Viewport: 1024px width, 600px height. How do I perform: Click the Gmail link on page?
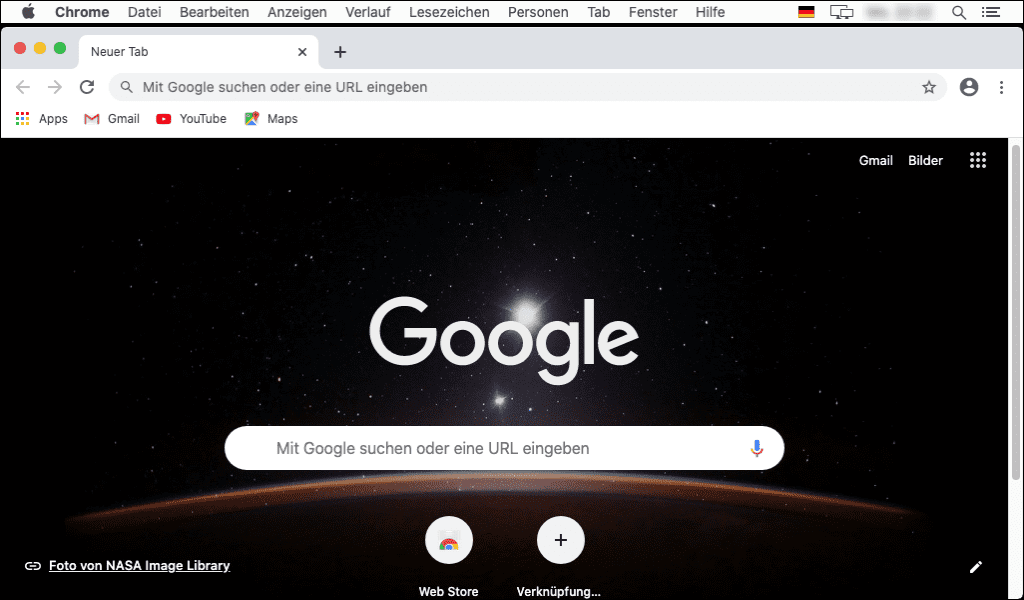(875, 161)
